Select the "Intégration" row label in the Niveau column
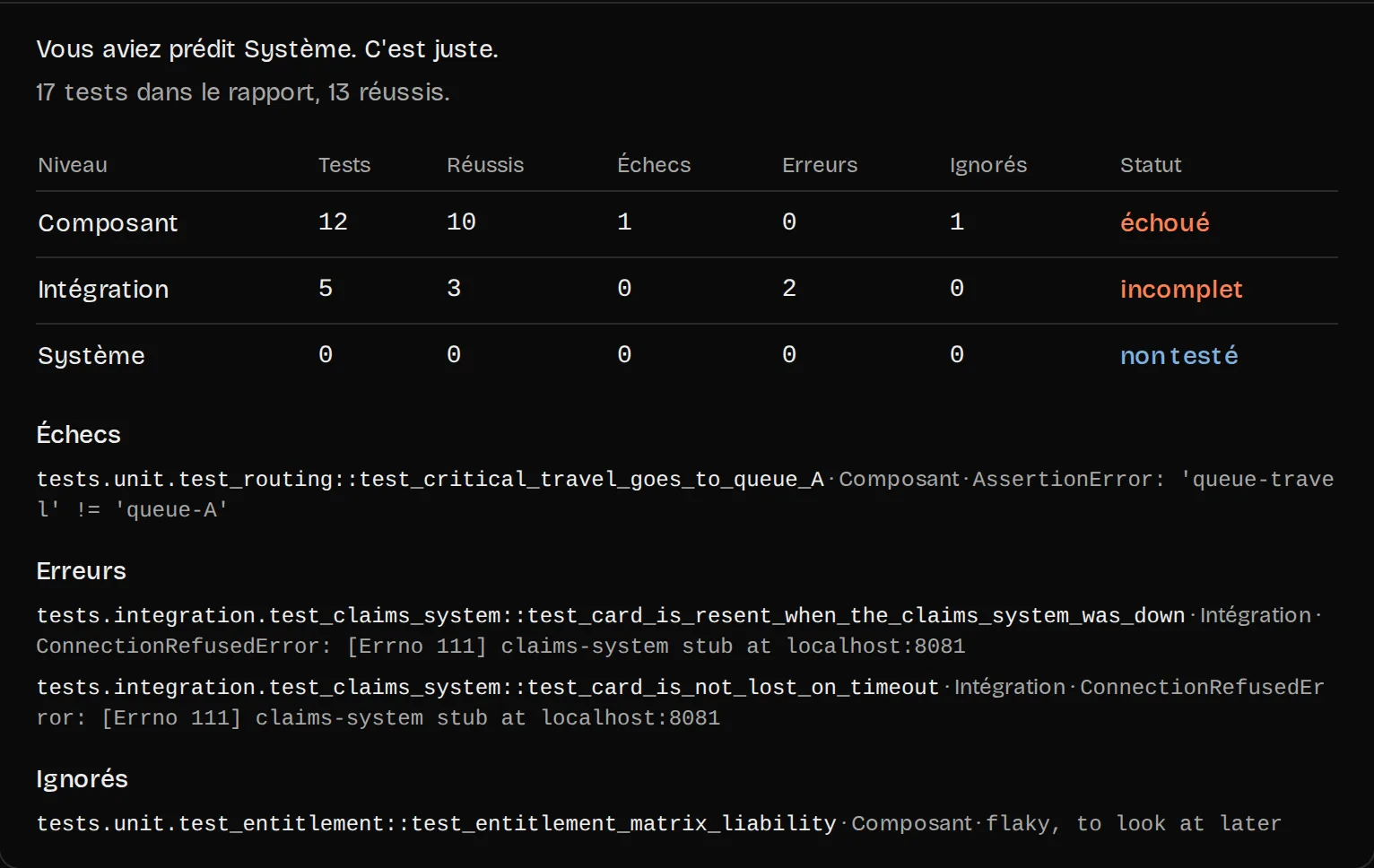 tap(103, 290)
